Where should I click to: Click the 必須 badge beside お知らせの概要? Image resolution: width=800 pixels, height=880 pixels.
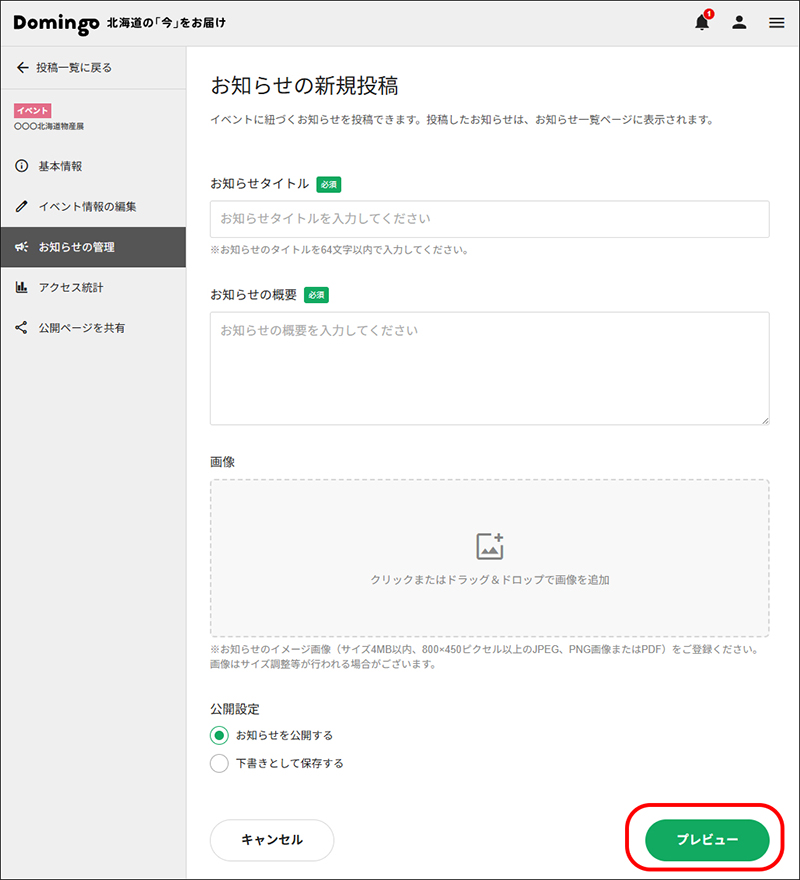pyautogui.click(x=317, y=295)
